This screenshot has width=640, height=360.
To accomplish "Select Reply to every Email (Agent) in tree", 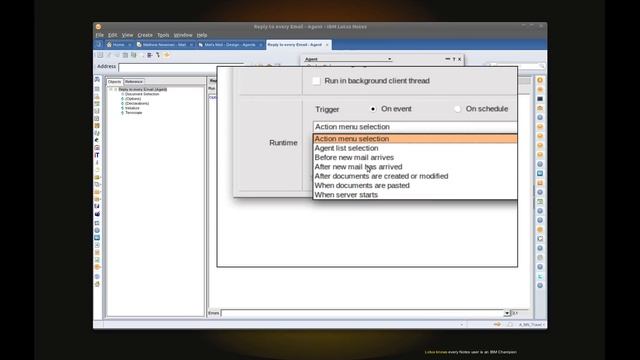I will pyautogui.click(x=142, y=89).
